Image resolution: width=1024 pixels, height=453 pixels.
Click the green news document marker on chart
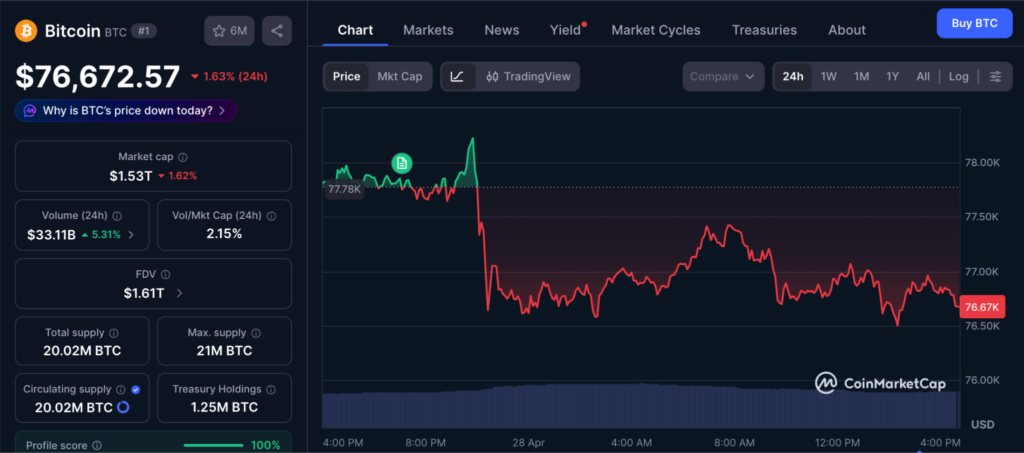[x=401, y=162]
